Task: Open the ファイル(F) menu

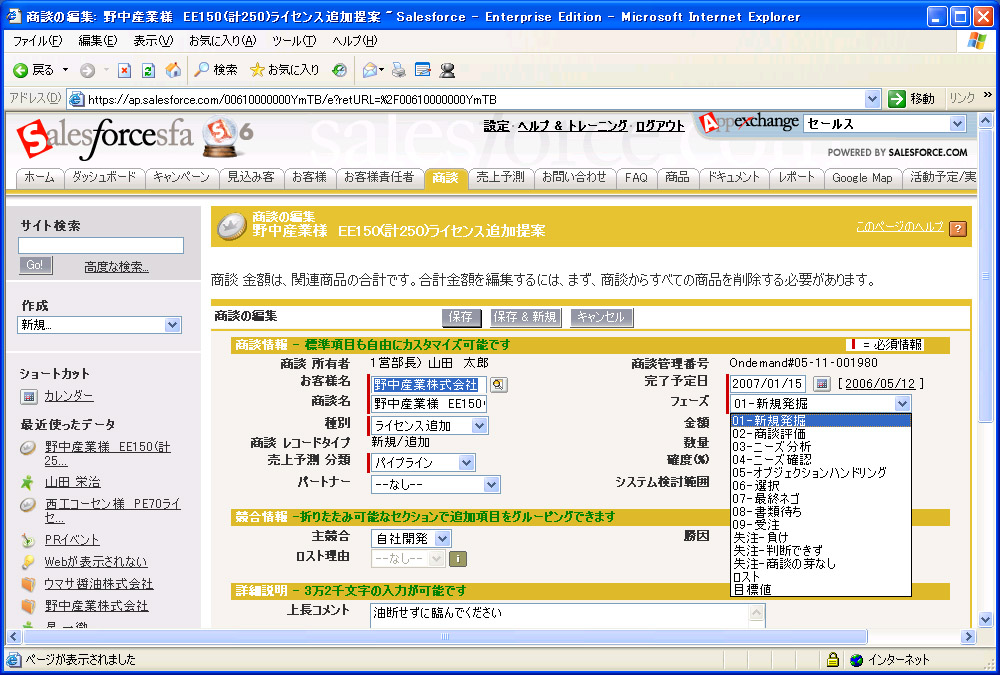Action: coord(38,41)
